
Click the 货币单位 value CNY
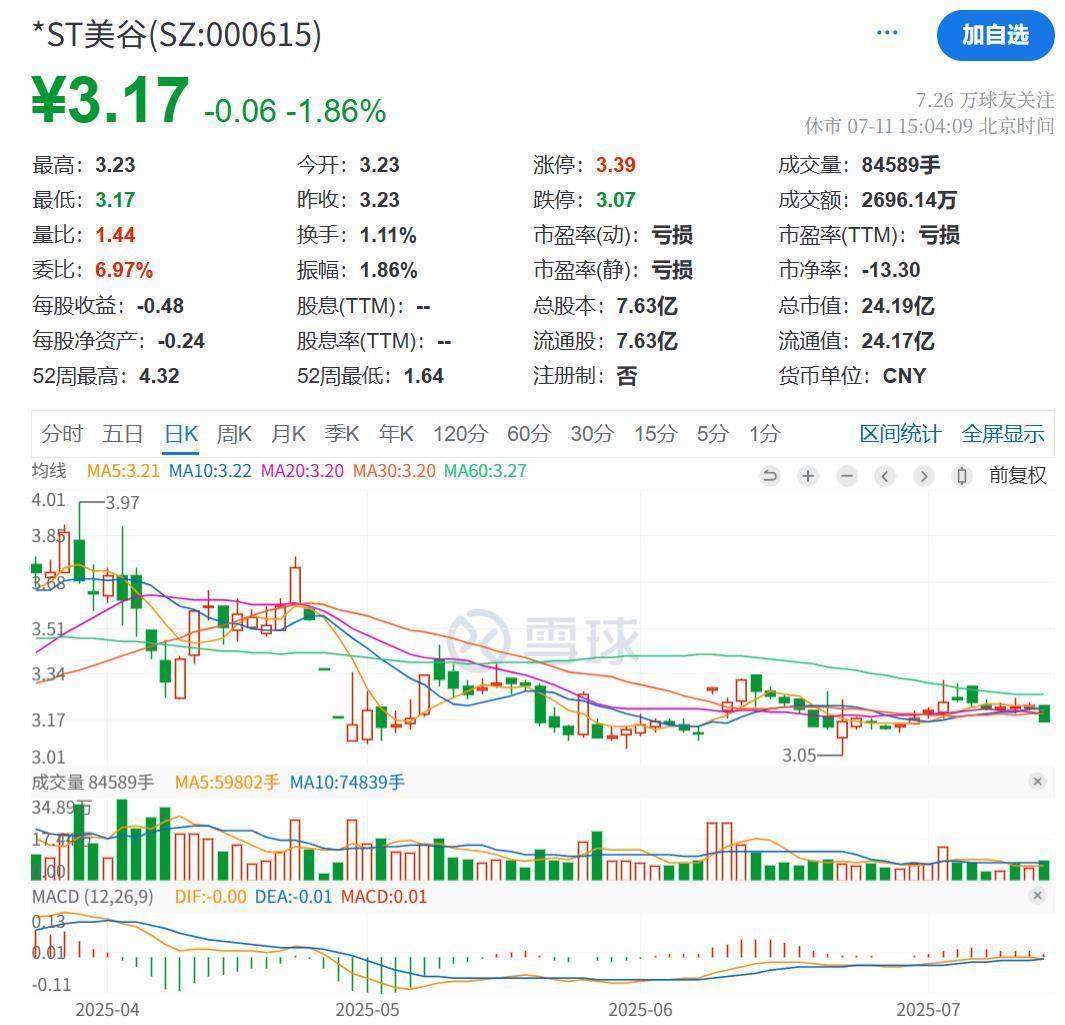(904, 376)
